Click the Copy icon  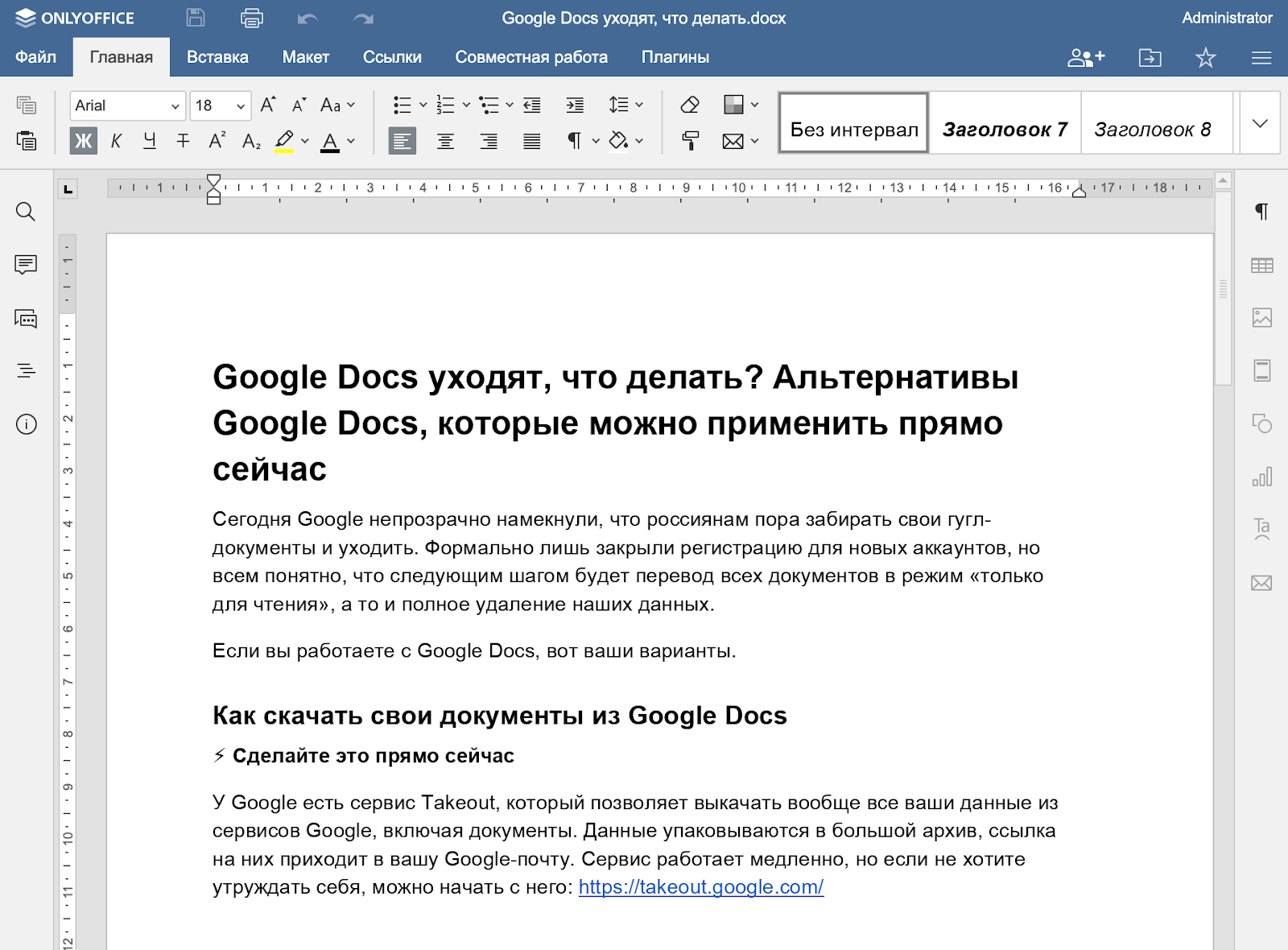click(x=27, y=105)
